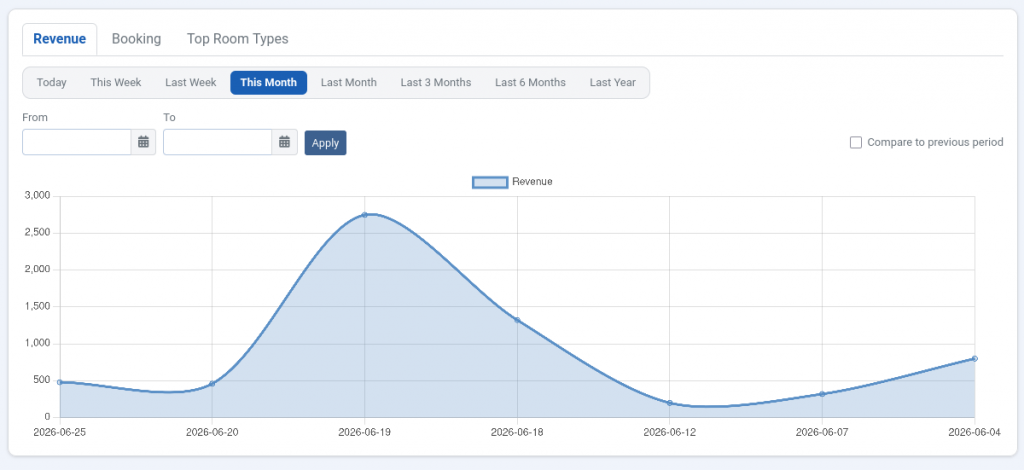Open the From date calendar icon
The width and height of the screenshot is (1024, 470).
(x=144, y=142)
